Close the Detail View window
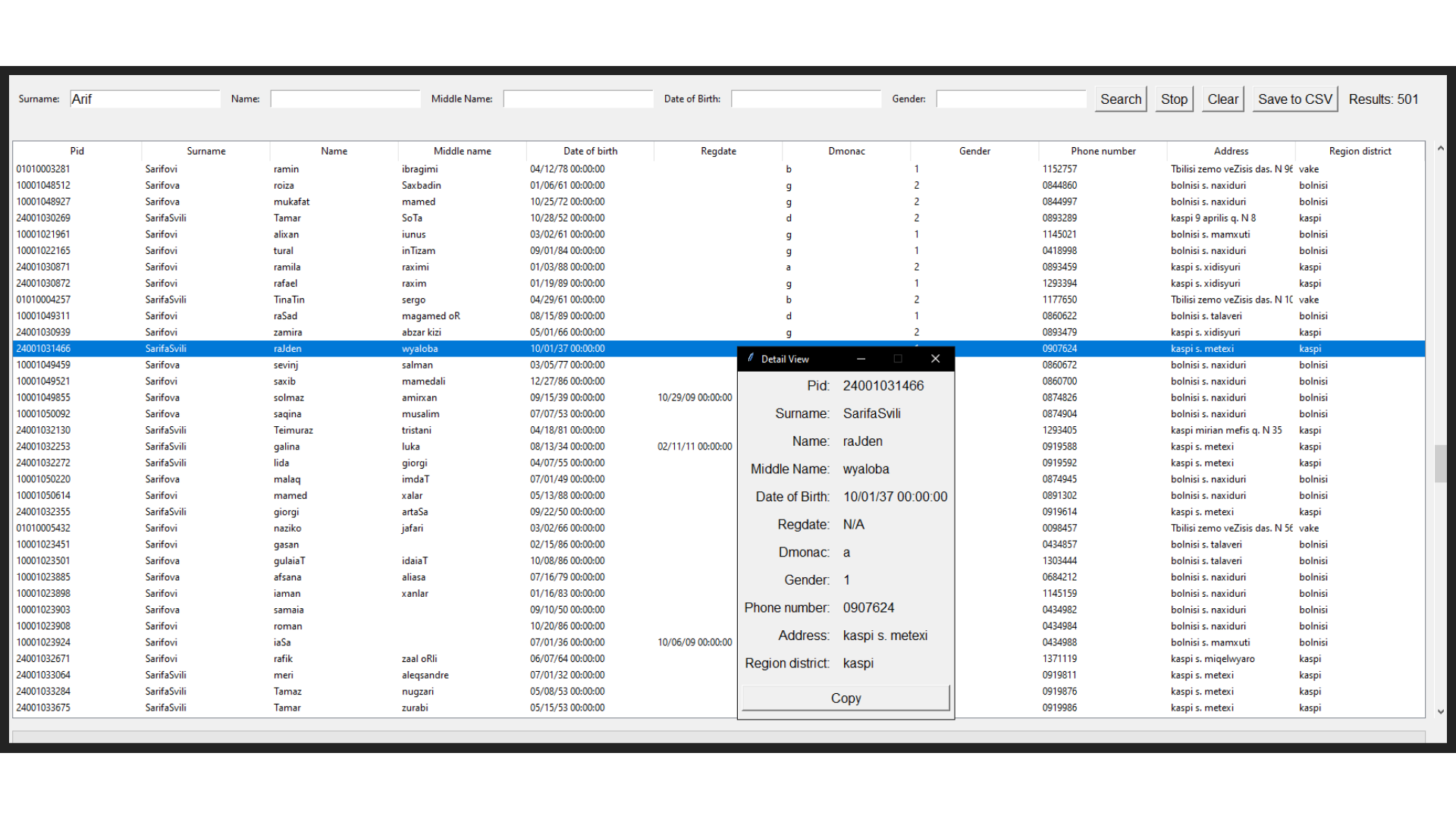The width and height of the screenshot is (1456, 819). point(935,359)
